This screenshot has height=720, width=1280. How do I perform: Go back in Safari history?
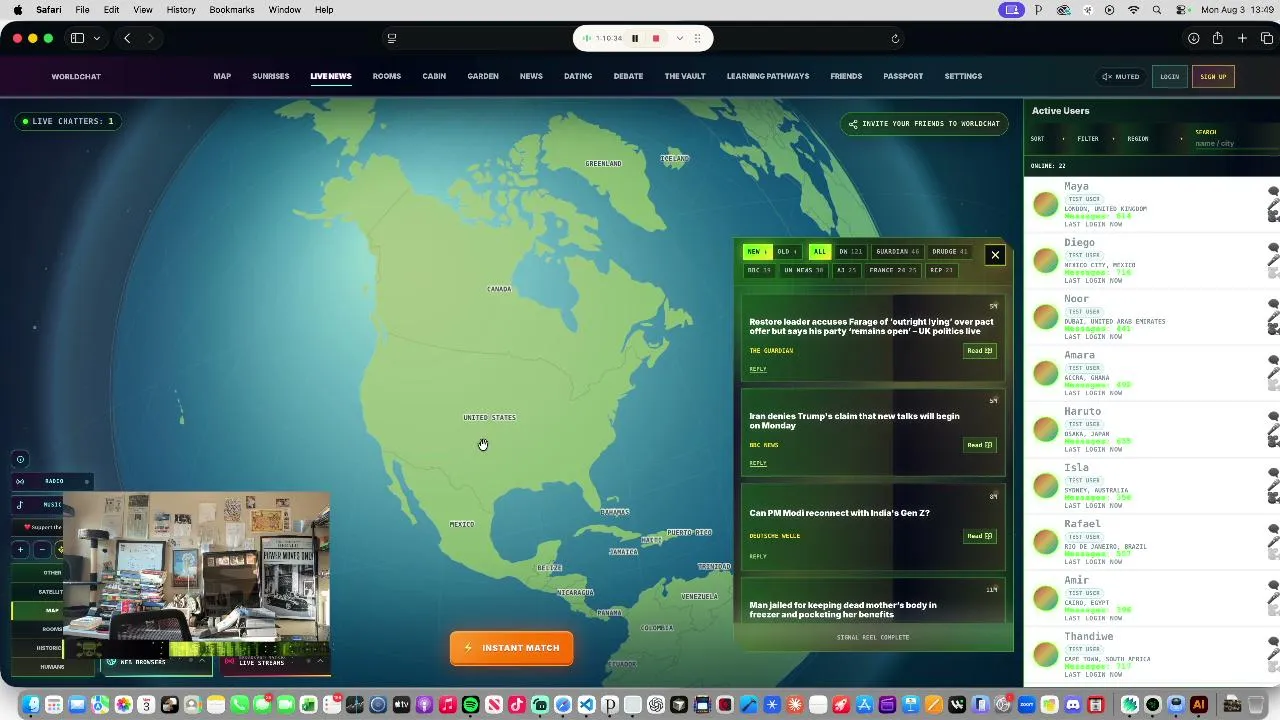pos(127,38)
